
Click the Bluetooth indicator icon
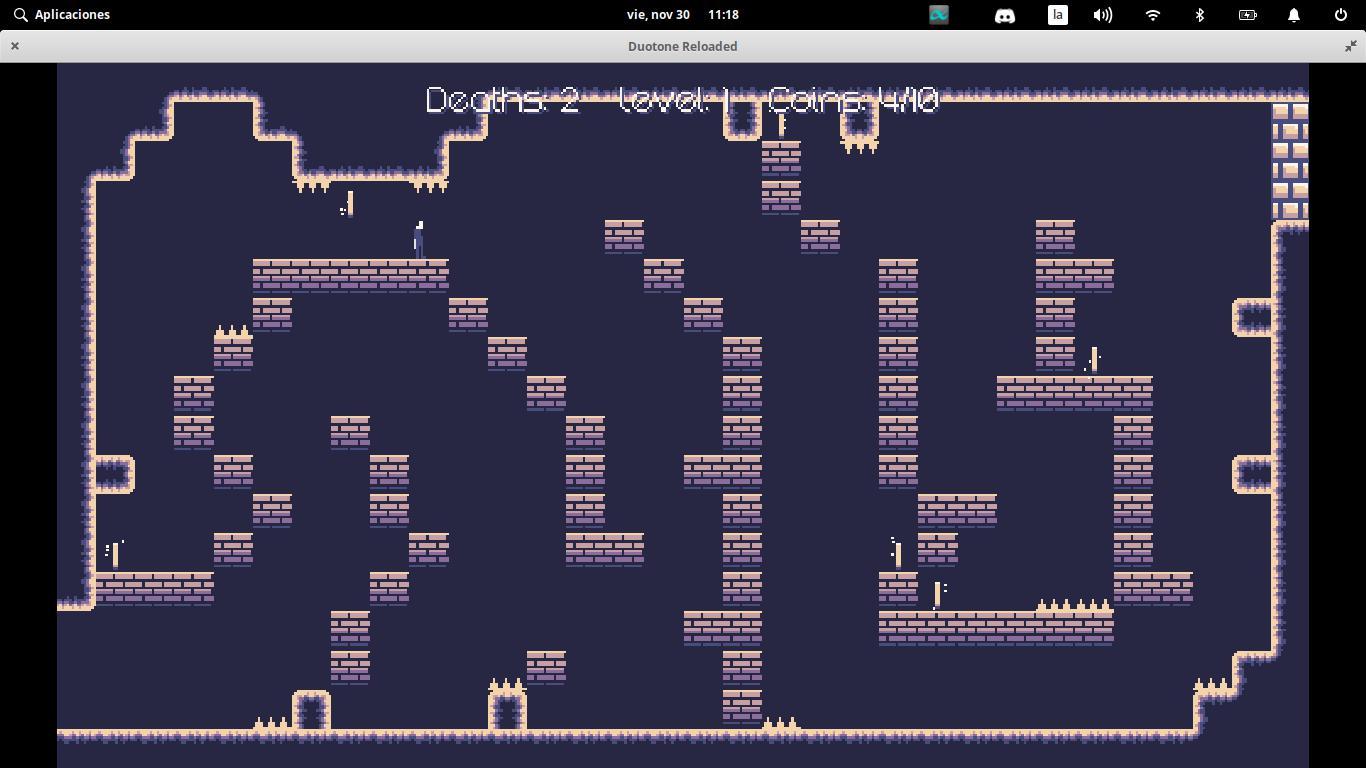pyautogui.click(x=1200, y=15)
